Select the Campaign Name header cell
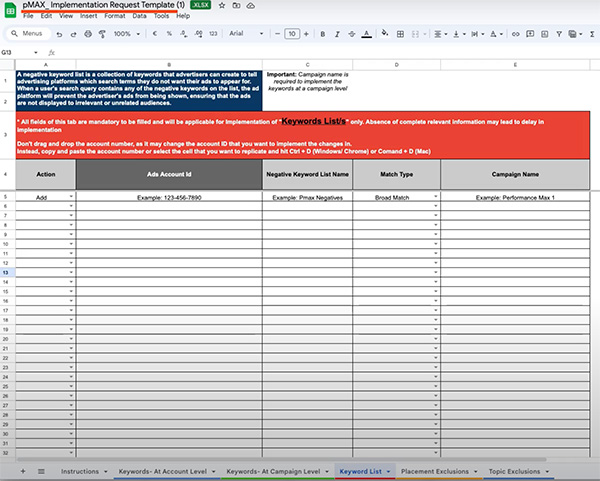 (x=515, y=174)
